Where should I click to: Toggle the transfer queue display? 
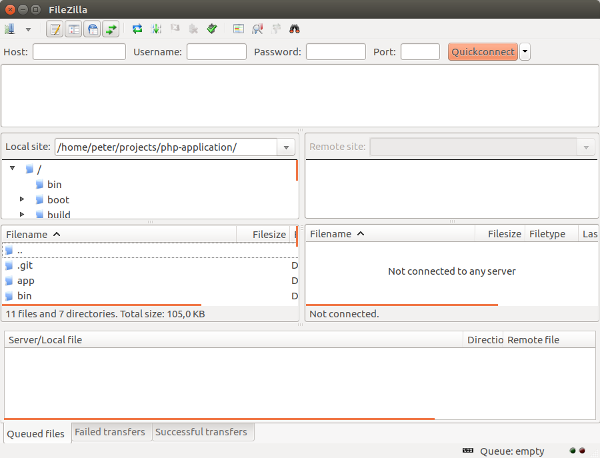point(111,29)
